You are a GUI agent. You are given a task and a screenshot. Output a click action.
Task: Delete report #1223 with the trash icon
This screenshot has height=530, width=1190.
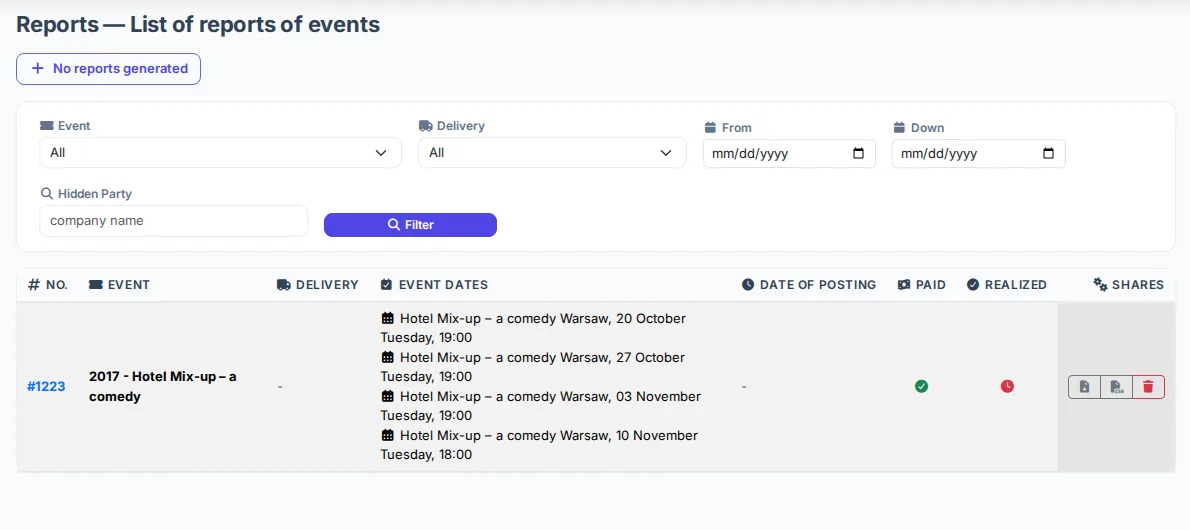[x=1148, y=386]
